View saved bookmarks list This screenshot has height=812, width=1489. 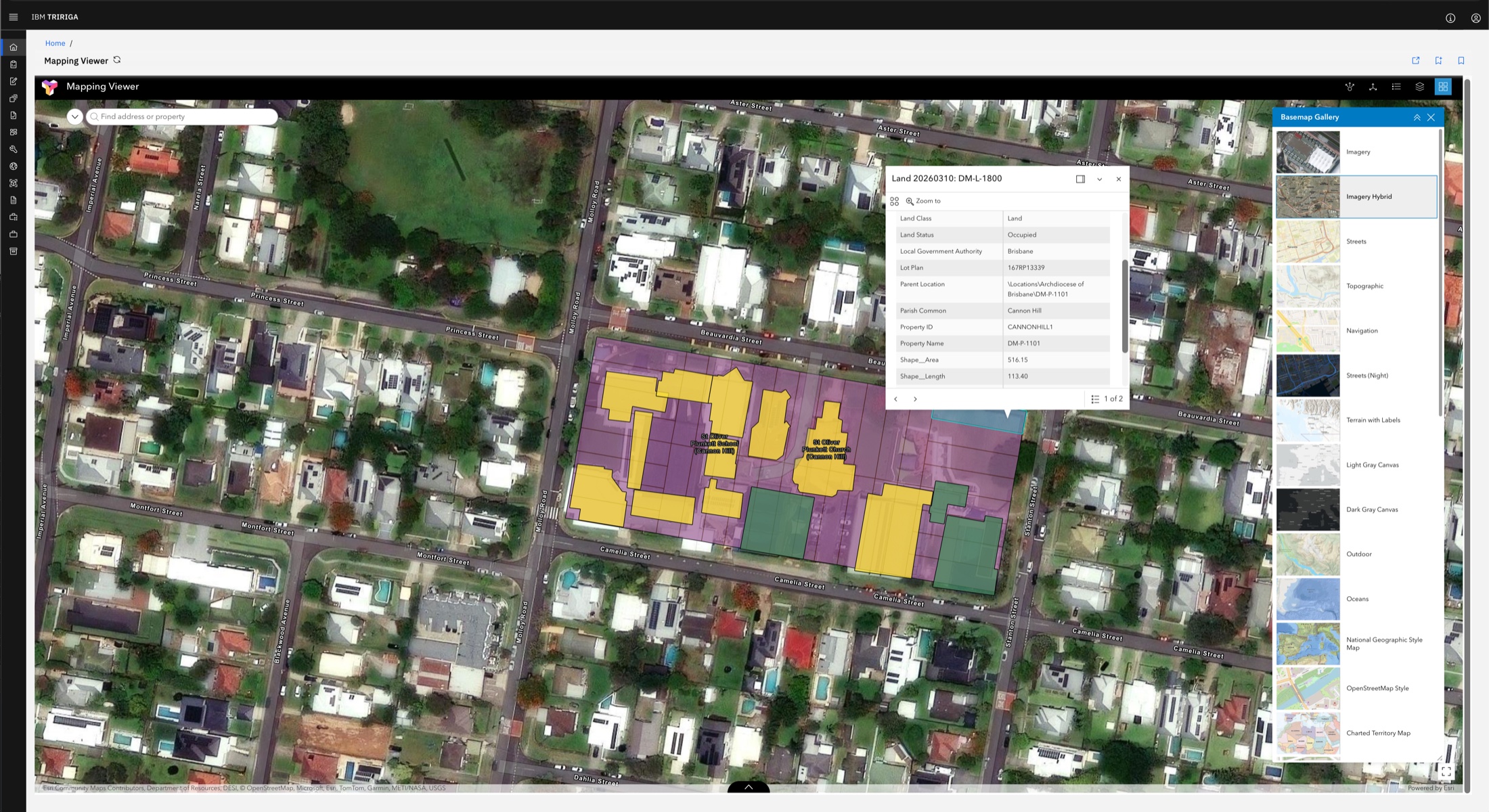[1461, 60]
